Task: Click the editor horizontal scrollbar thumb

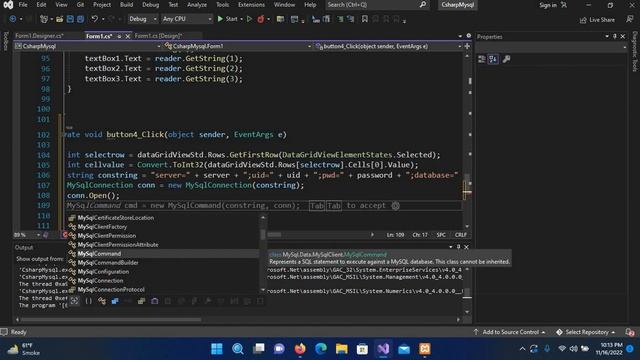Action: coord(274,235)
